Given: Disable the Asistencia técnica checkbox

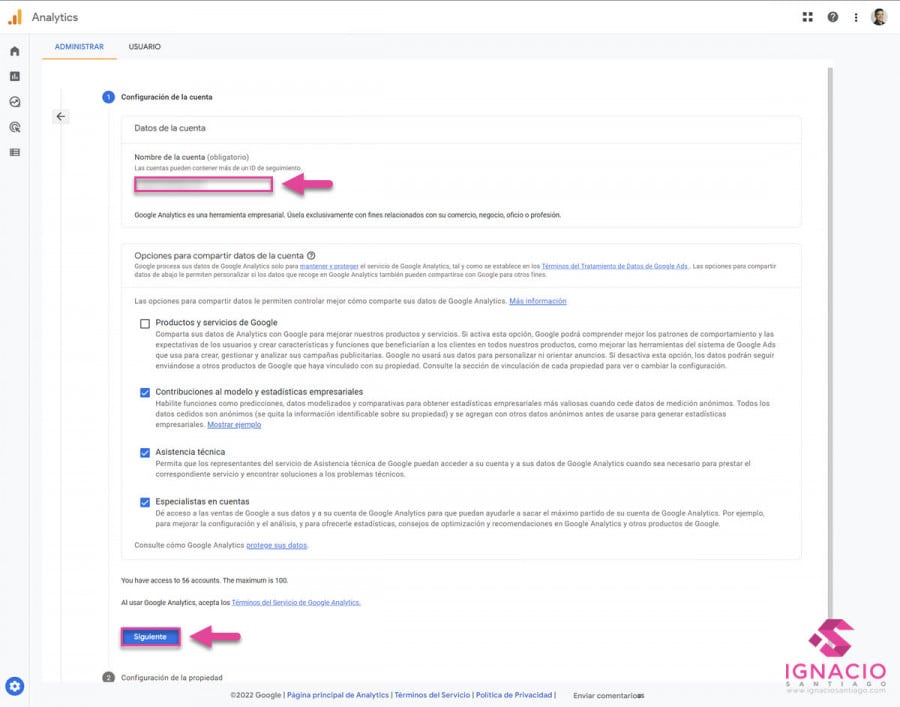Looking at the screenshot, I should pos(144,451).
